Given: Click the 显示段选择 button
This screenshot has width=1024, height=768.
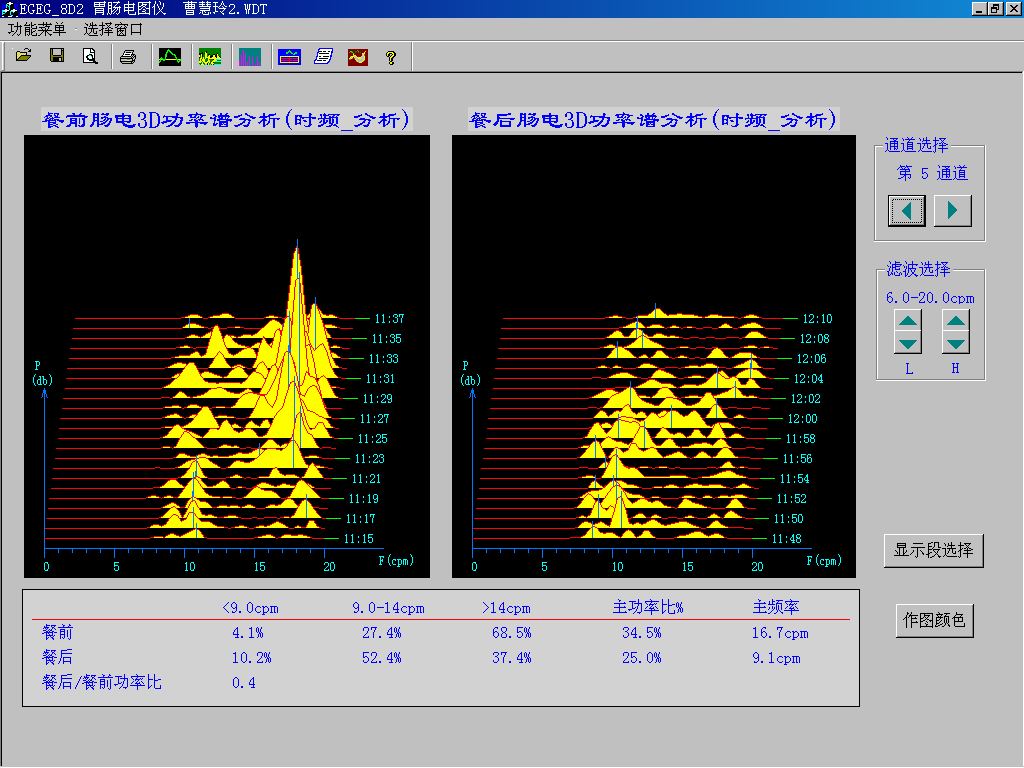Looking at the screenshot, I should (x=934, y=550).
